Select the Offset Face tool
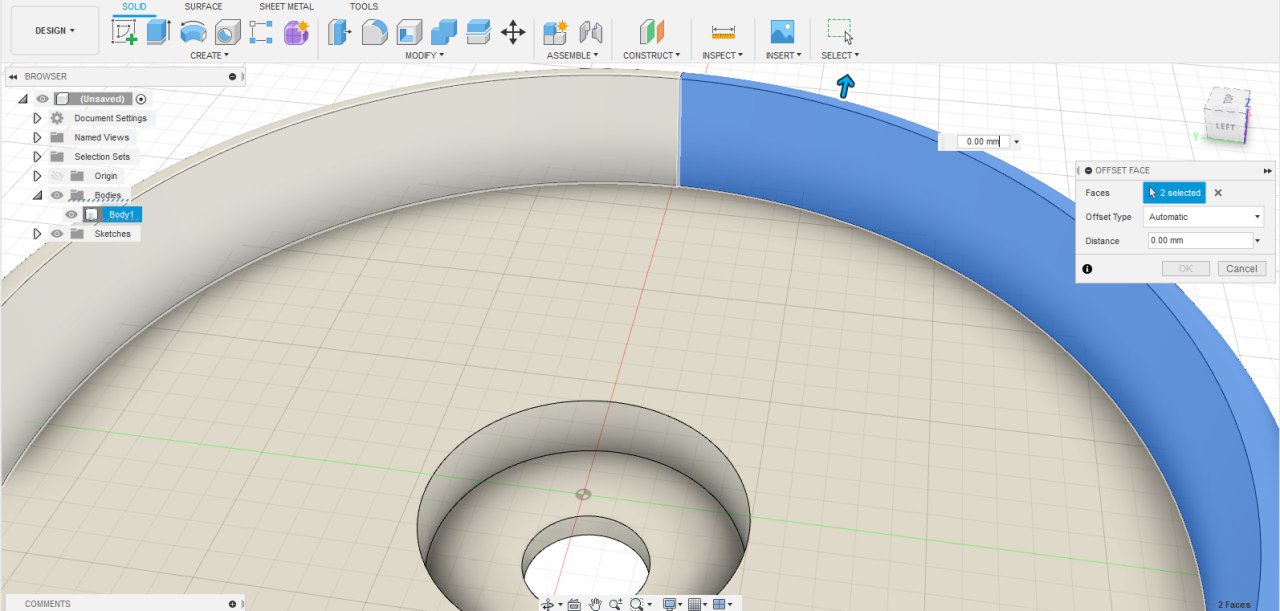This screenshot has height=611, width=1280. (478, 32)
